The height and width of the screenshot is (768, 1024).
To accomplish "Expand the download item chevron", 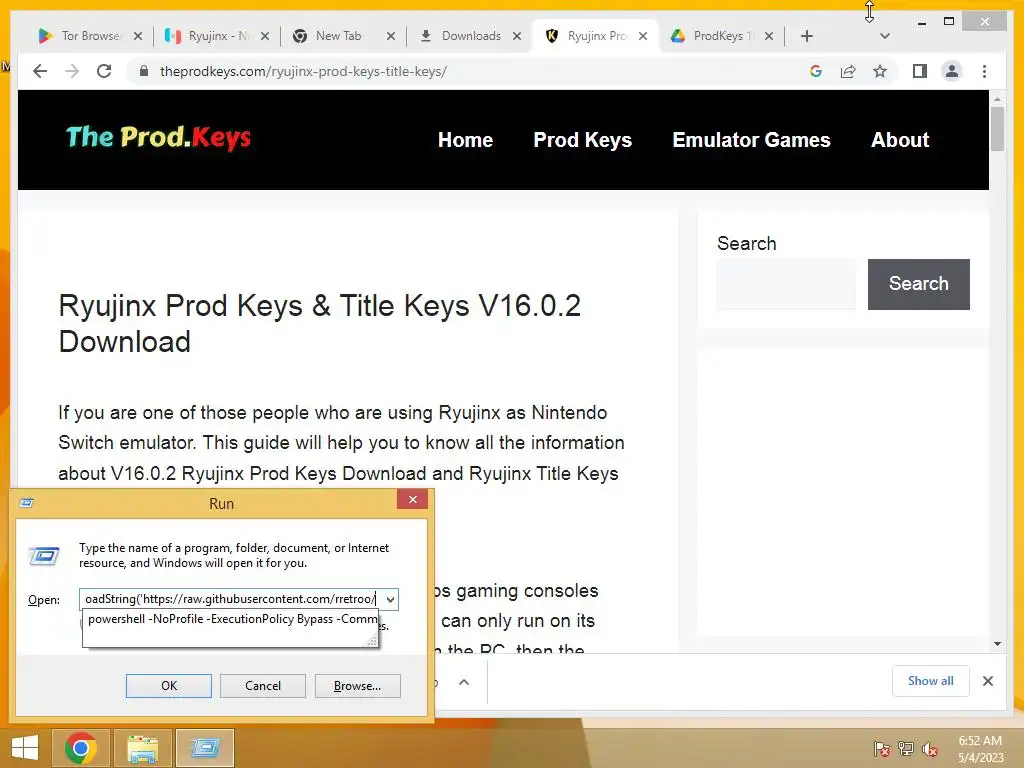I will (464, 682).
